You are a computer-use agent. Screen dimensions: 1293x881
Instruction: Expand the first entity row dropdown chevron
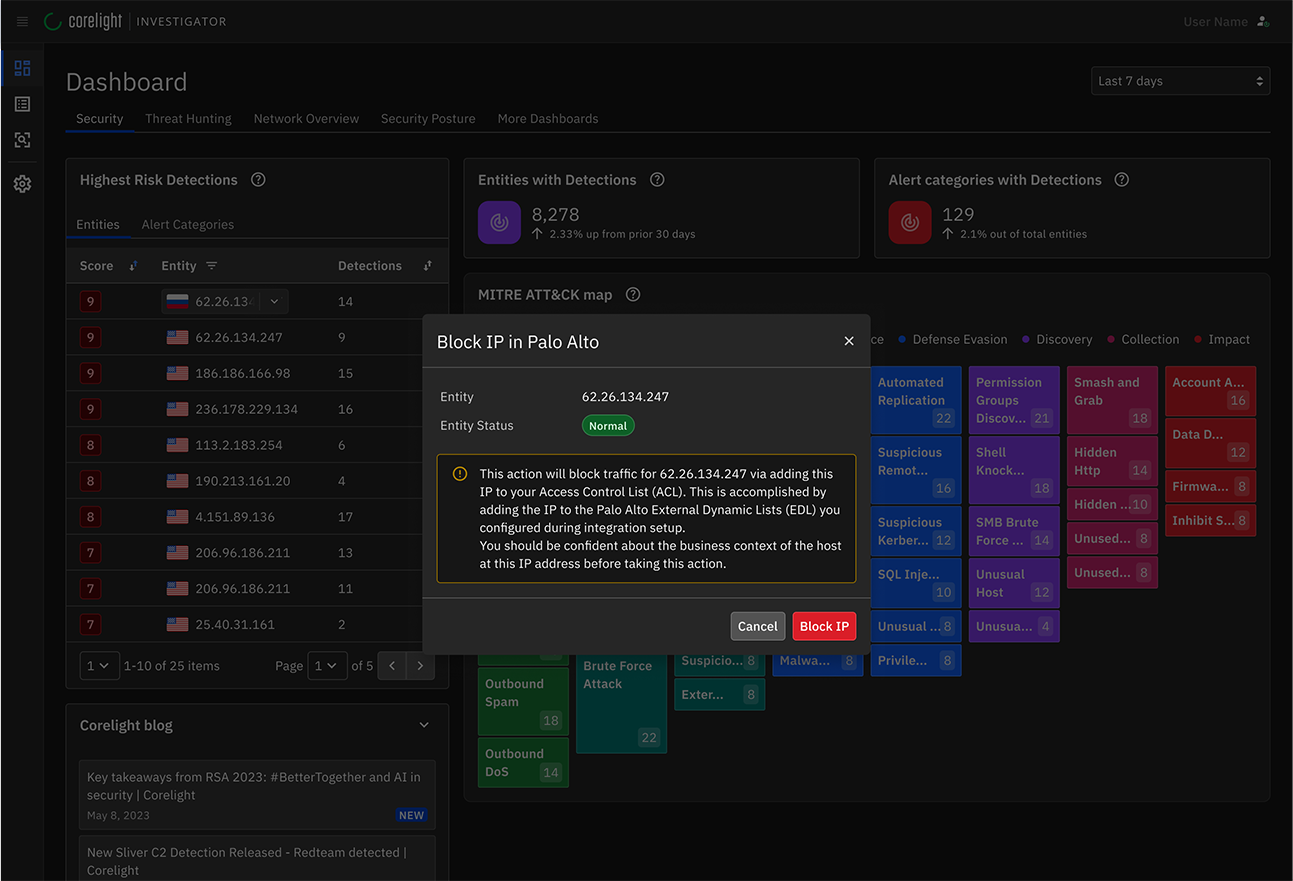(275, 301)
